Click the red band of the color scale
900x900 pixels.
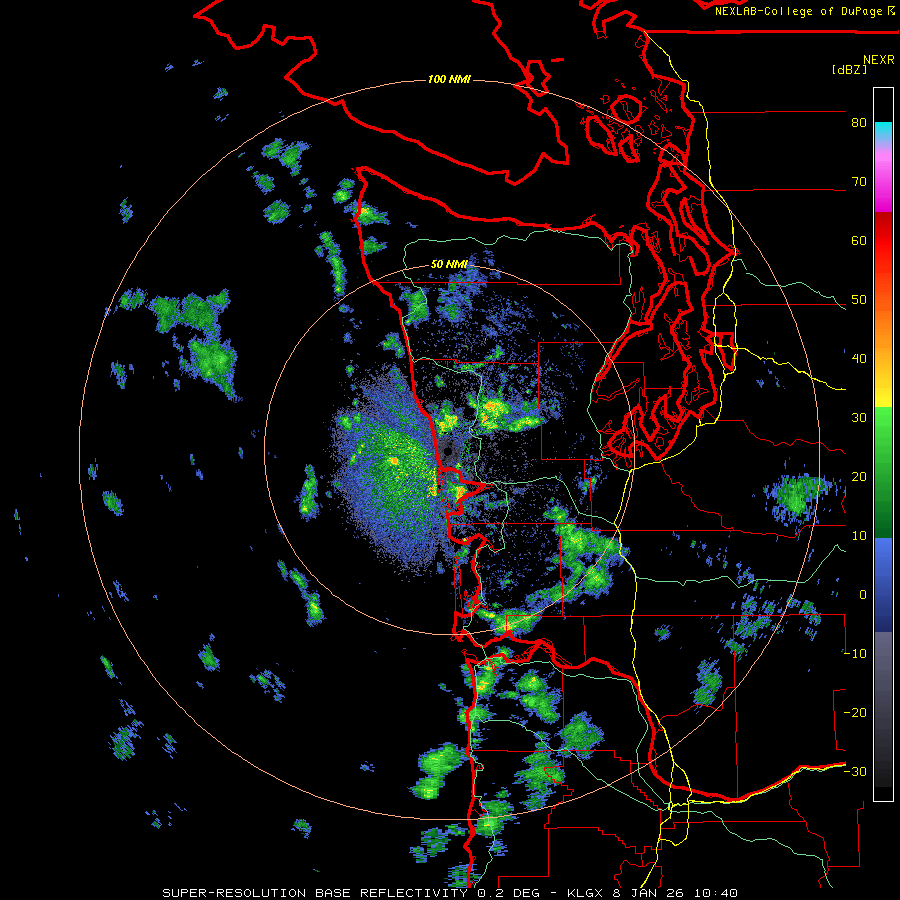(x=883, y=241)
